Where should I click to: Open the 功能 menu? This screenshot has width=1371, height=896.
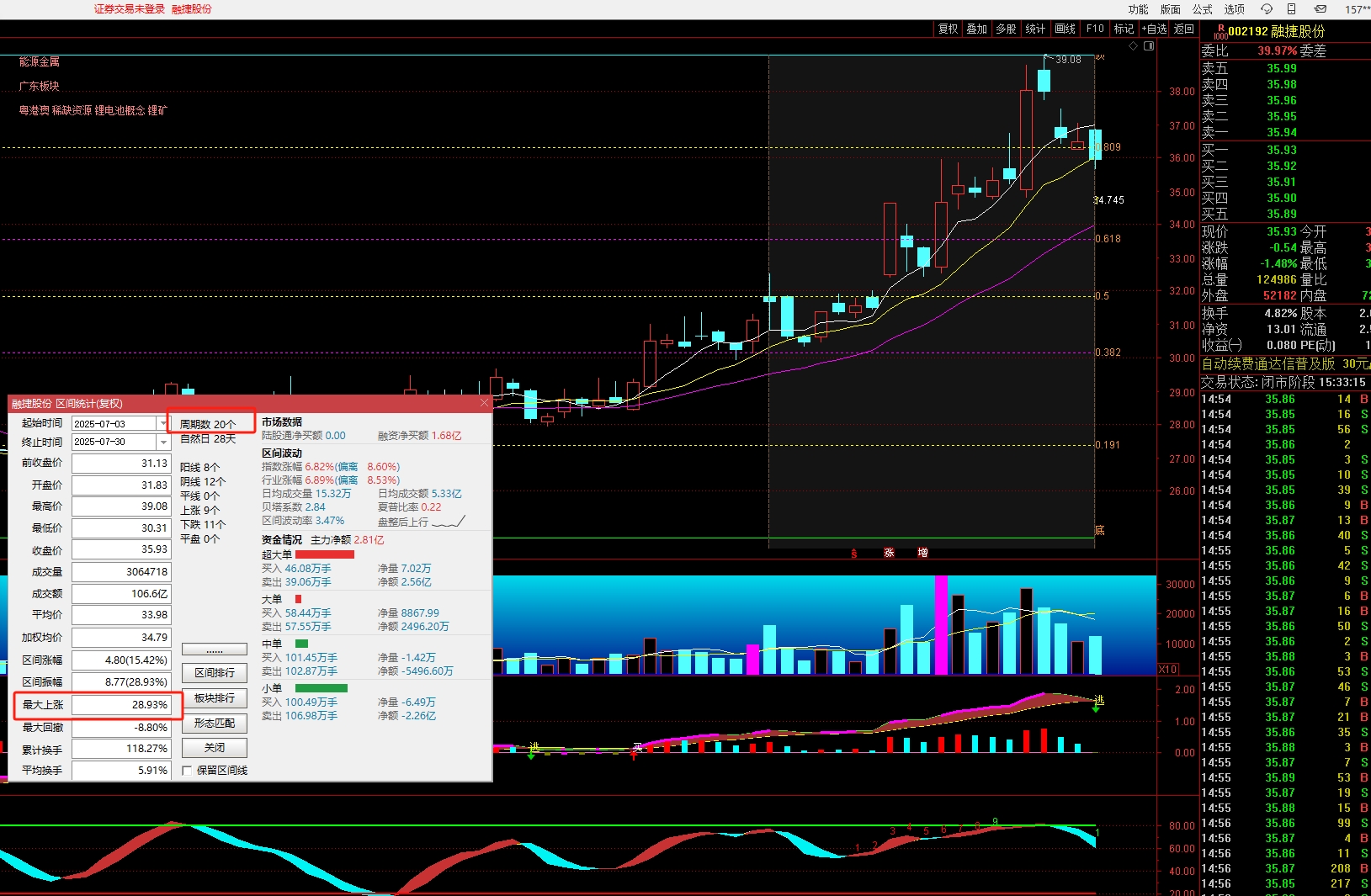[1138, 9]
